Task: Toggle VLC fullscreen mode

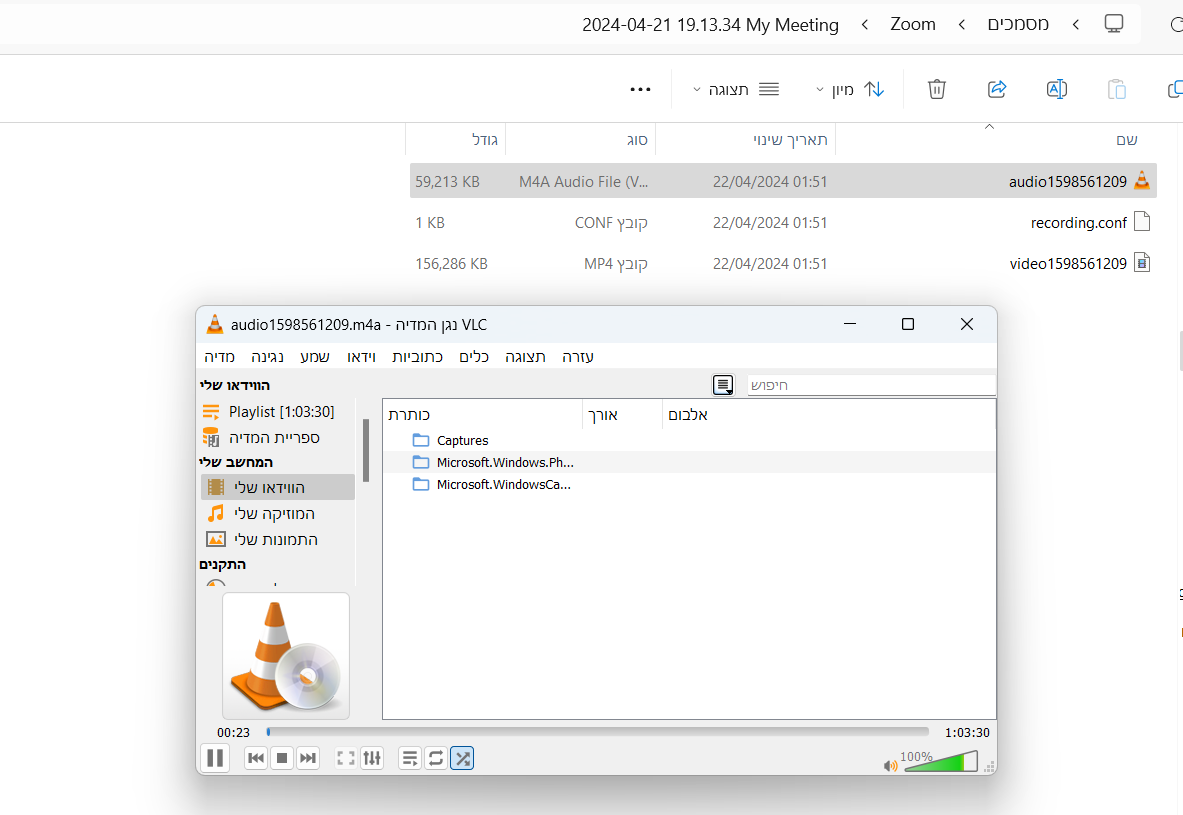Action: click(346, 758)
